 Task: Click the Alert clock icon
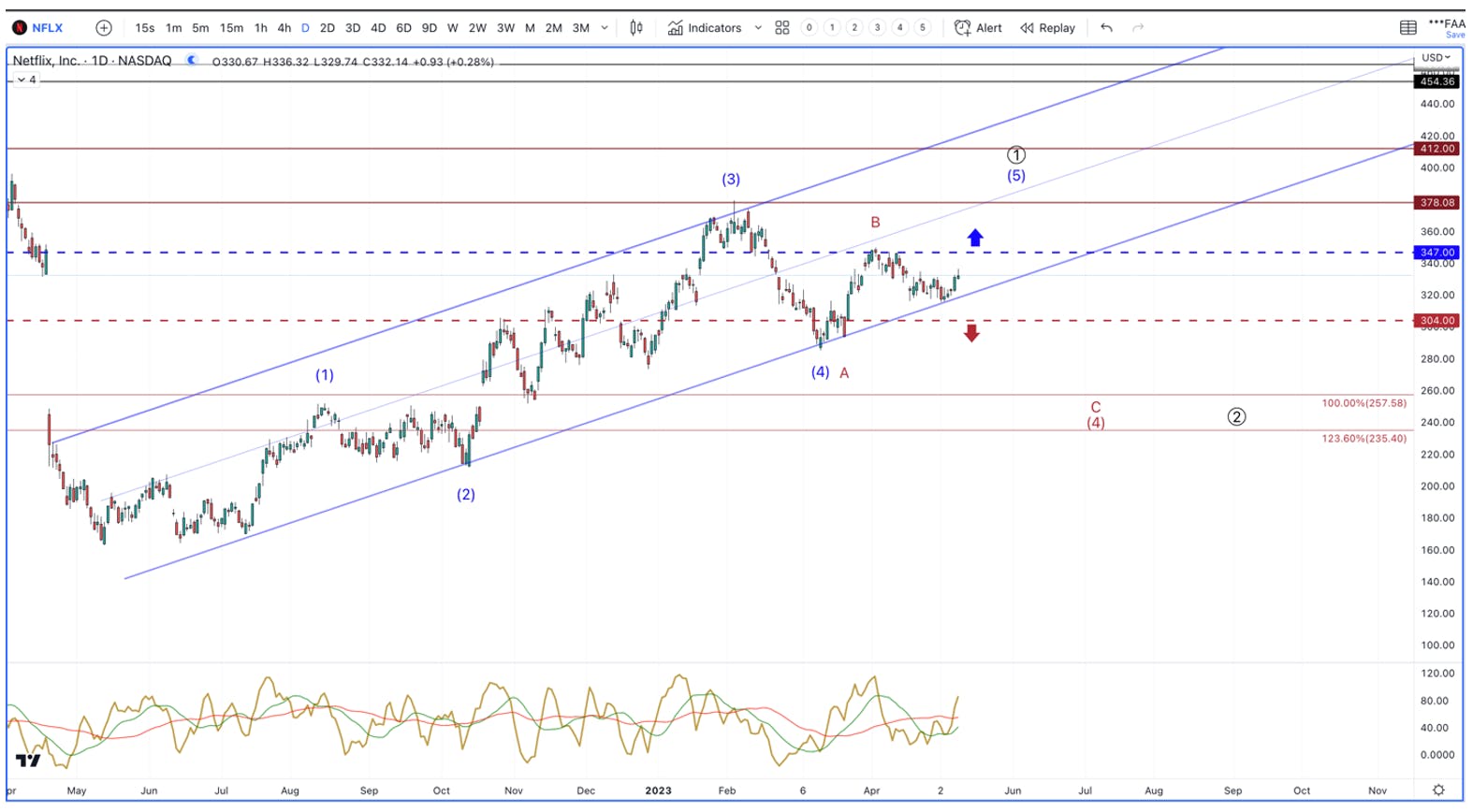click(962, 28)
